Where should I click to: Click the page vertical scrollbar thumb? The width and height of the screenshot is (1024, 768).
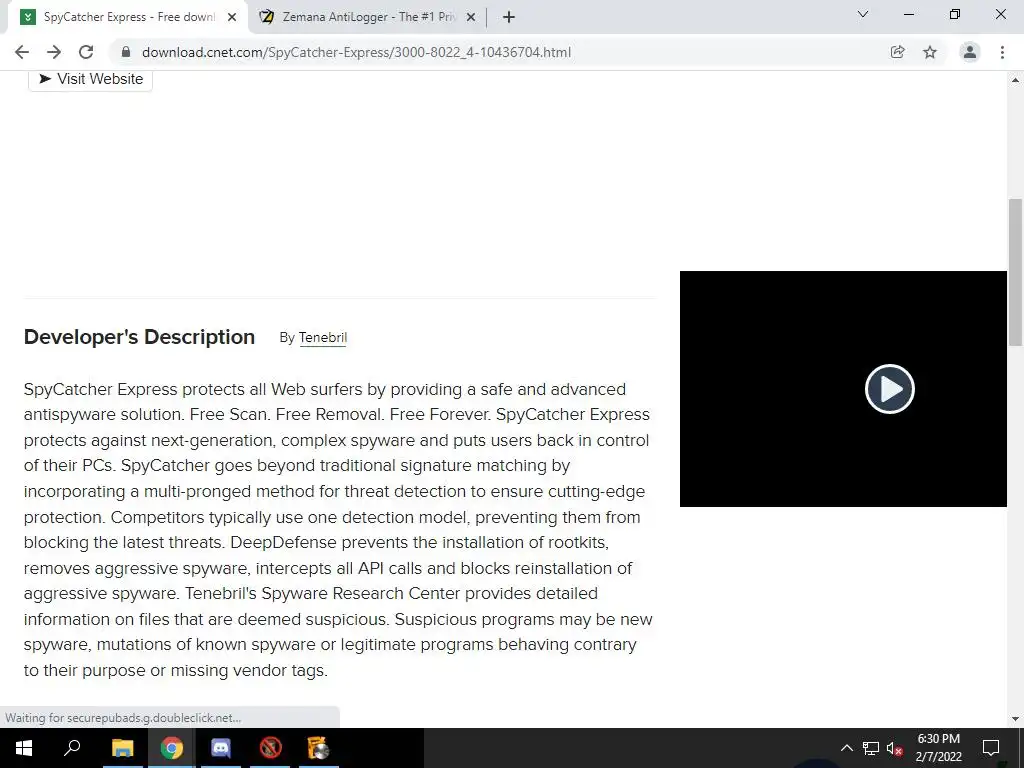[x=1015, y=272]
